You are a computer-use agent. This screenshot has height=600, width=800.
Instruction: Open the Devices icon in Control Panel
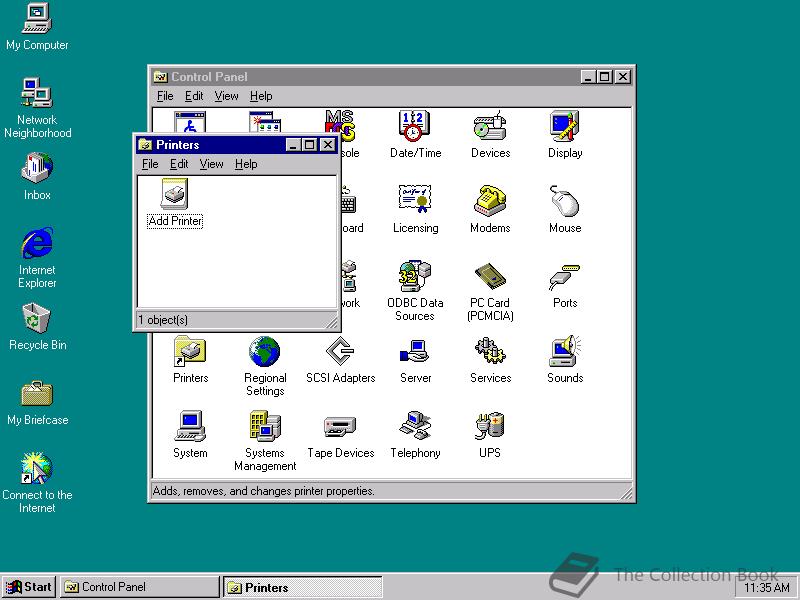490,134
